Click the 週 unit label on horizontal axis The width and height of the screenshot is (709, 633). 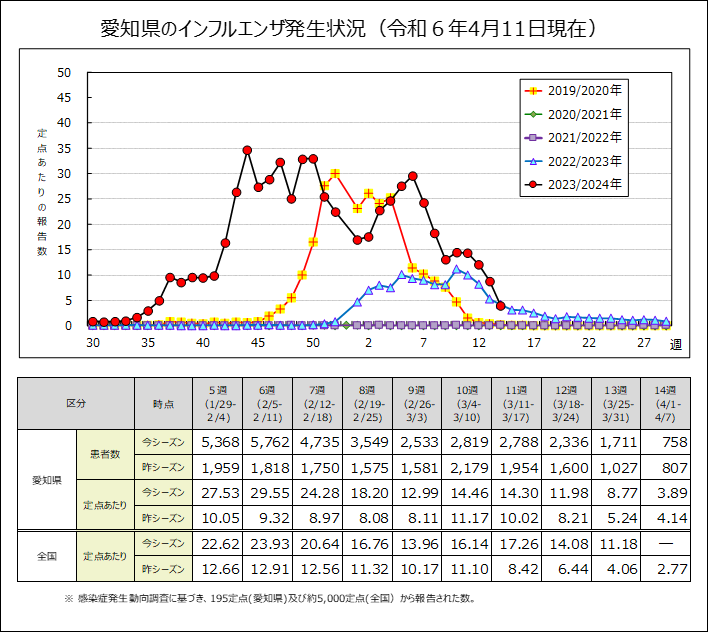[x=676, y=345]
